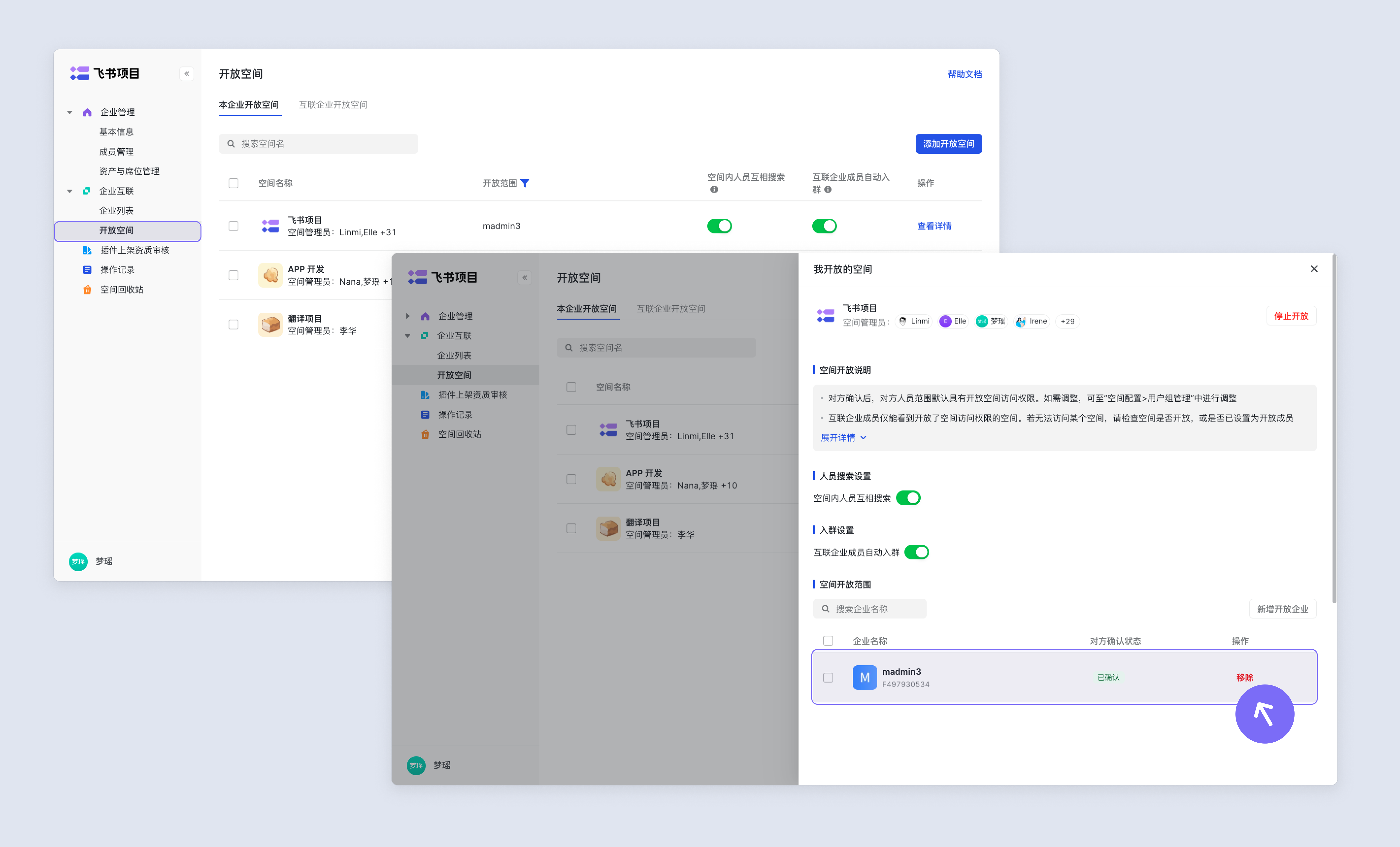
Task: Tick the madmin3 row checkbox in drawer
Action: (x=828, y=678)
